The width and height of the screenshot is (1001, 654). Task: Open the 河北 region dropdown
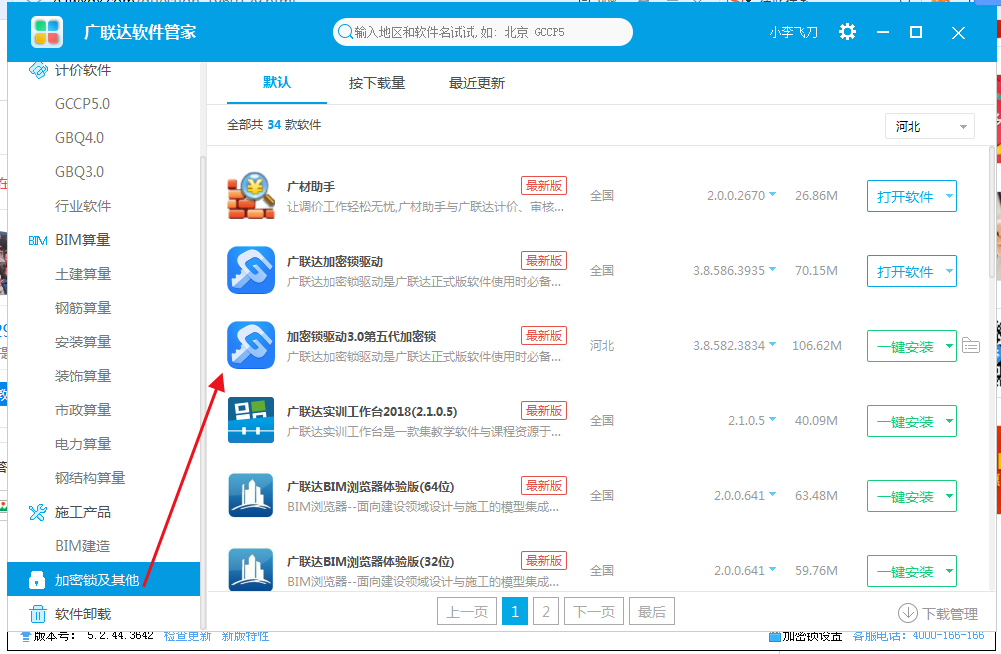point(930,126)
